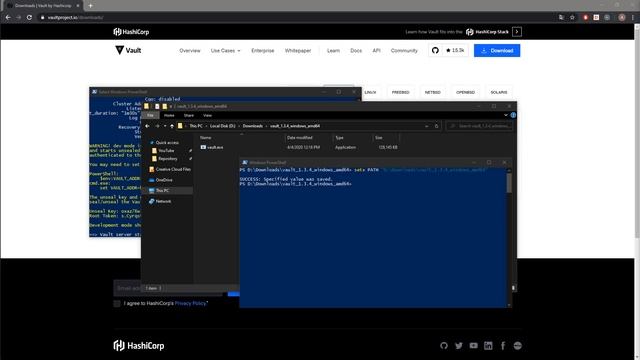Refresh the File Explorer folder

point(436,126)
